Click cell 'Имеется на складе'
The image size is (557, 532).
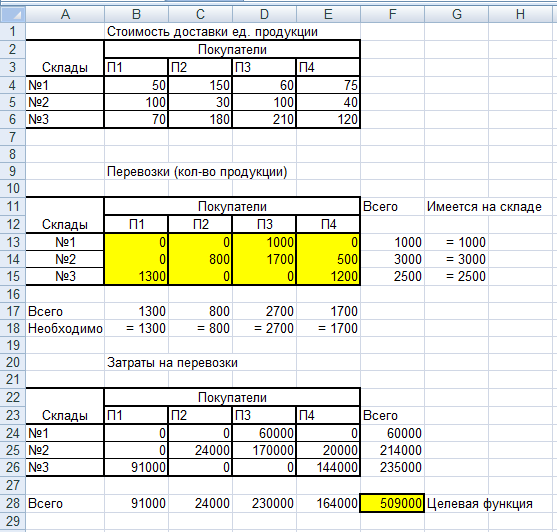[484, 206]
